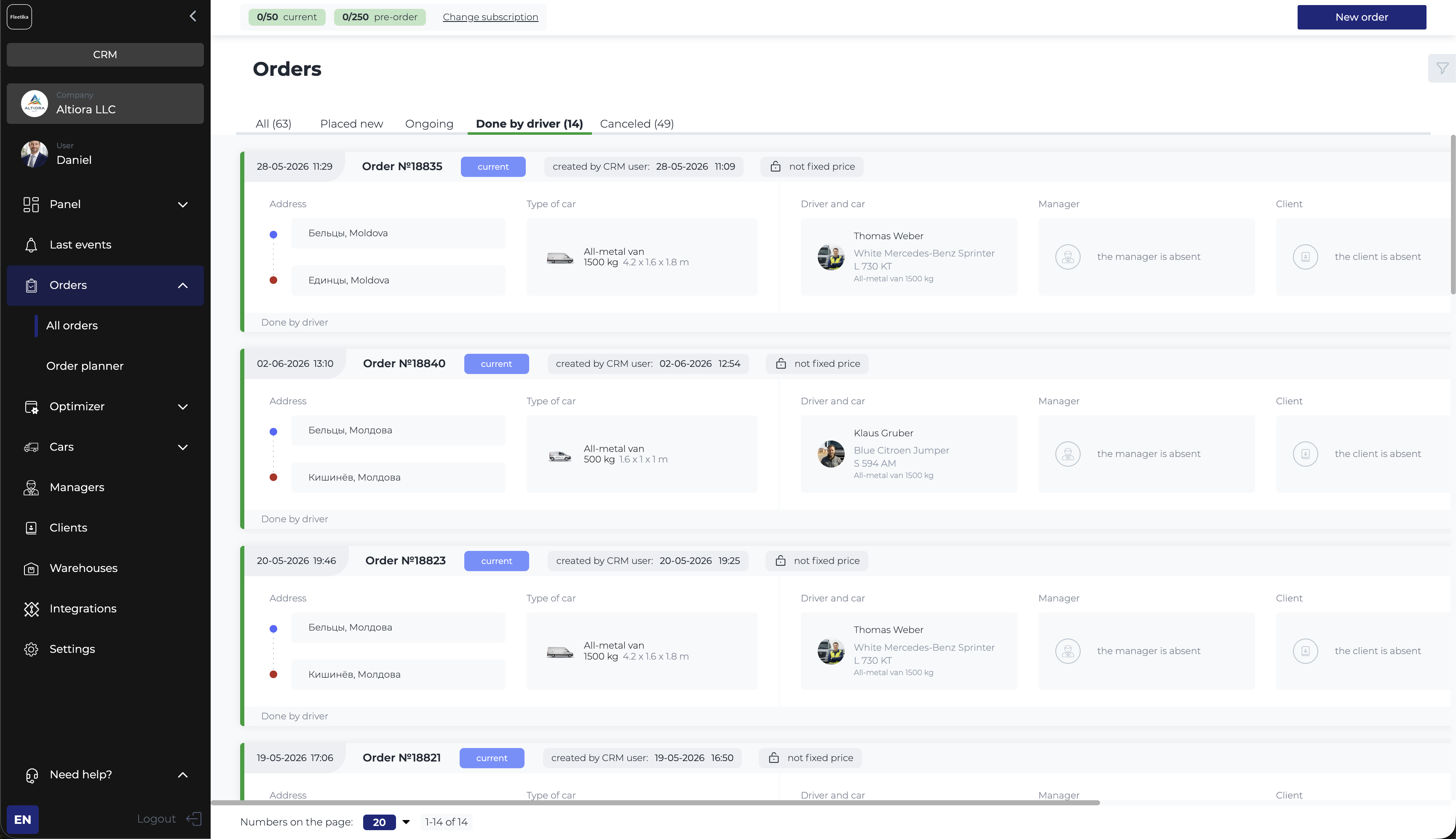This screenshot has width=1456, height=839.
Task: Click Klaus Gruber's driver photo
Action: coord(831,454)
